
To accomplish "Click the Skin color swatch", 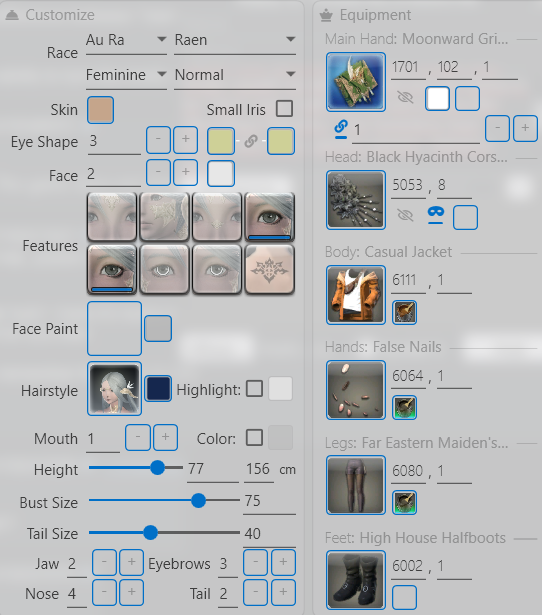I will click(100, 110).
